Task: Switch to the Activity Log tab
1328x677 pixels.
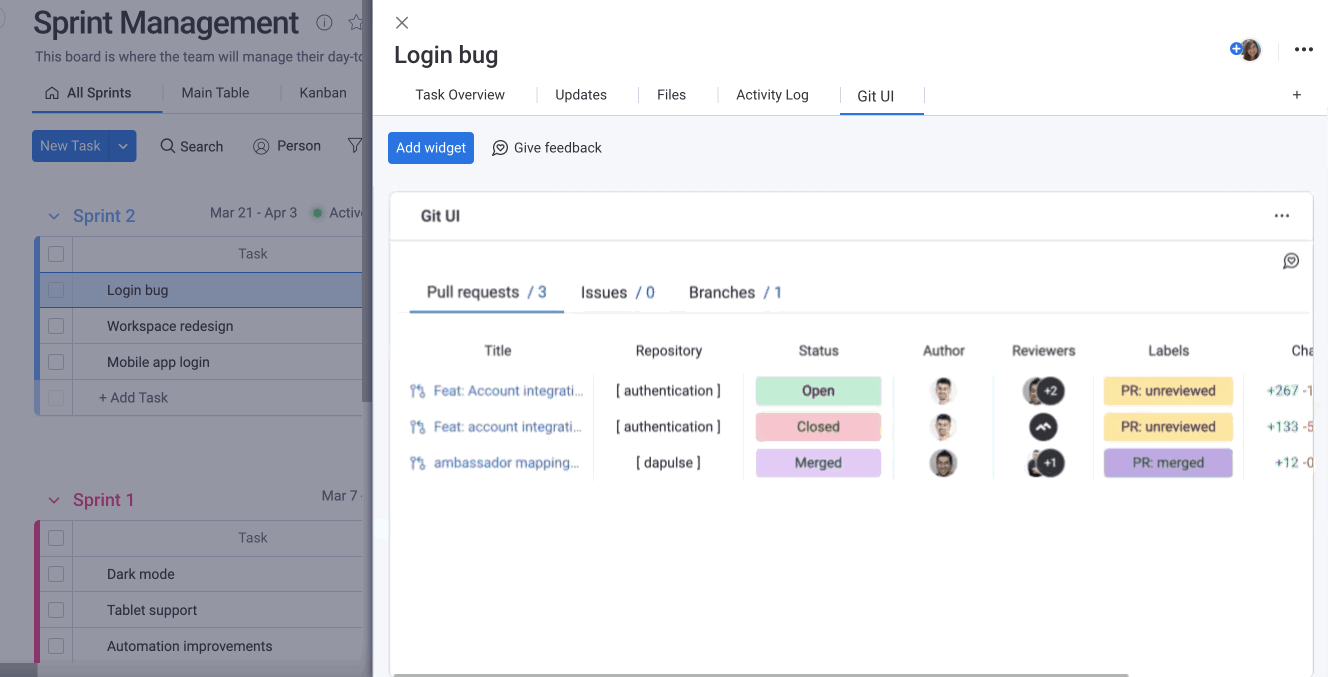Action: (772, 94)
